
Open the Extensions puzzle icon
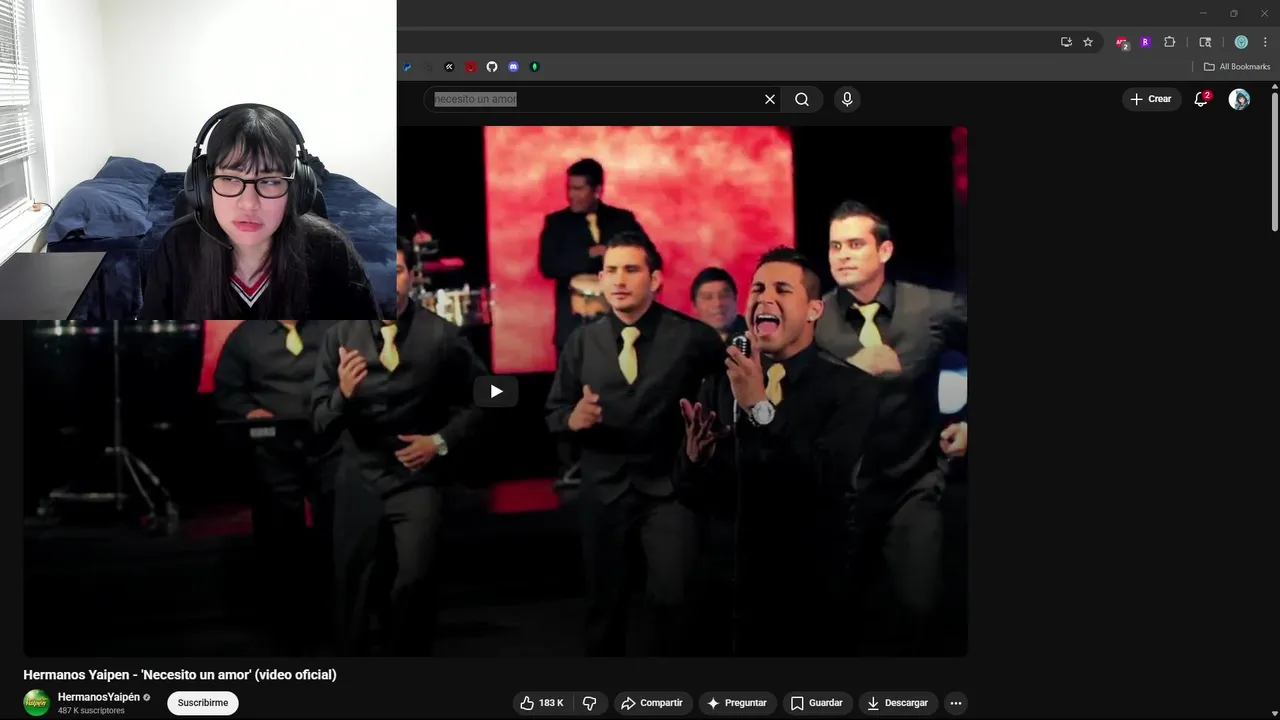click(x=1169, y=42)
